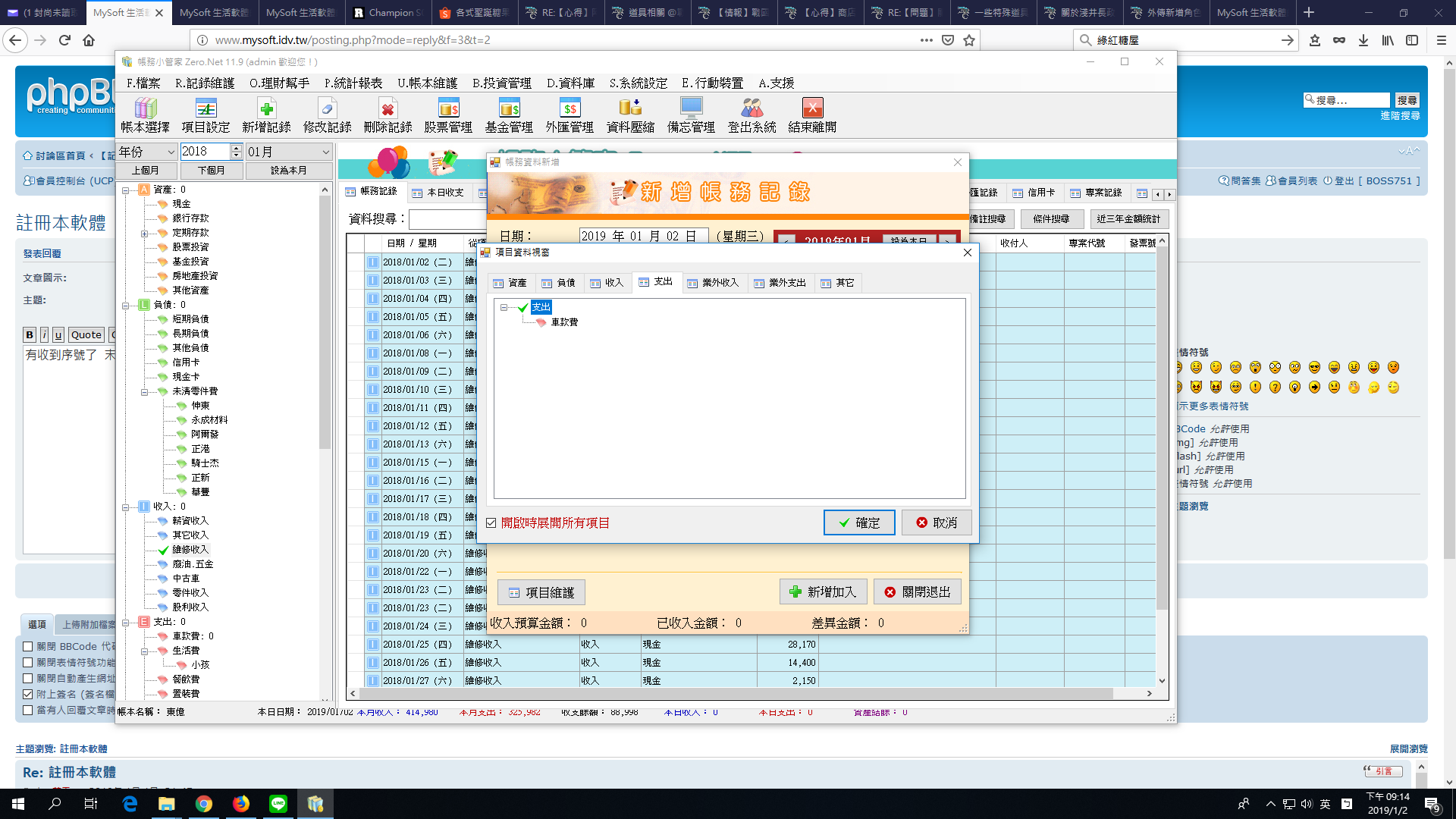Toggle 當有人回覆文章時 notify checkbox

coord(28,711)
